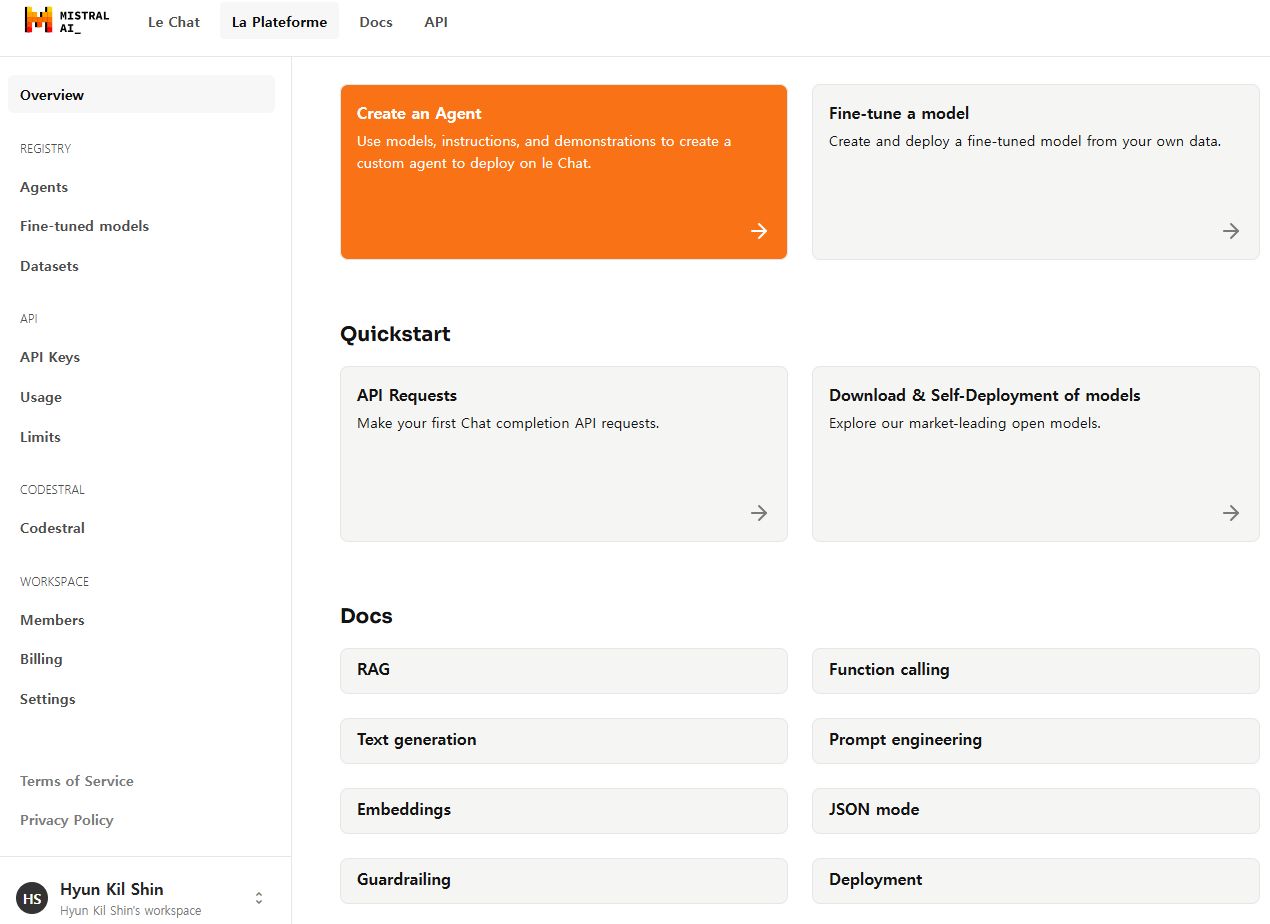Screen dimensions: 1270x924
Task: Open workspace Settings in the sidebar
Action: [48, 699]
